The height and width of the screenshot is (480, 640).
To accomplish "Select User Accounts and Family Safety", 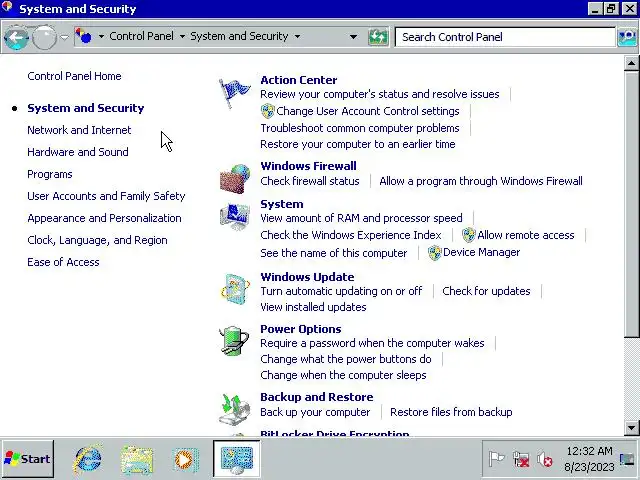I will (x=106, y=196).
